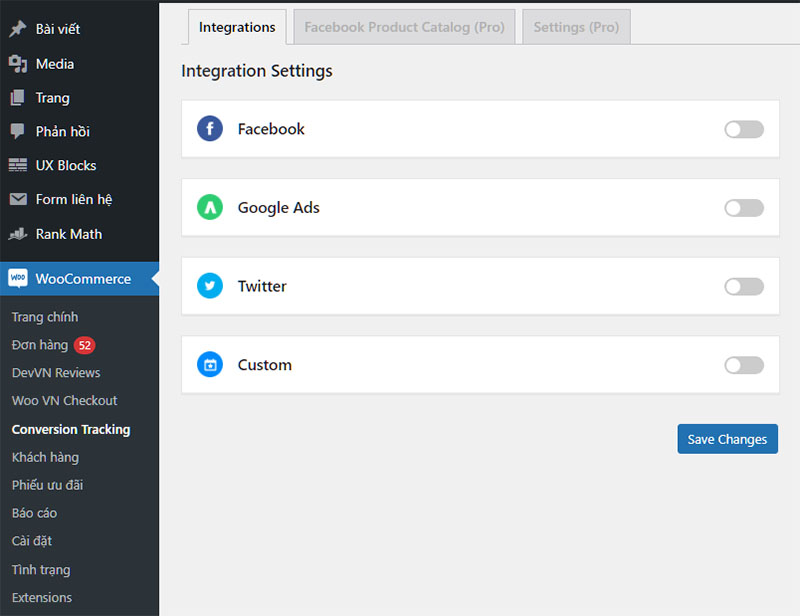Click the WooCommerce menu heading
This screenshot has height=616, width=800.
80,279
